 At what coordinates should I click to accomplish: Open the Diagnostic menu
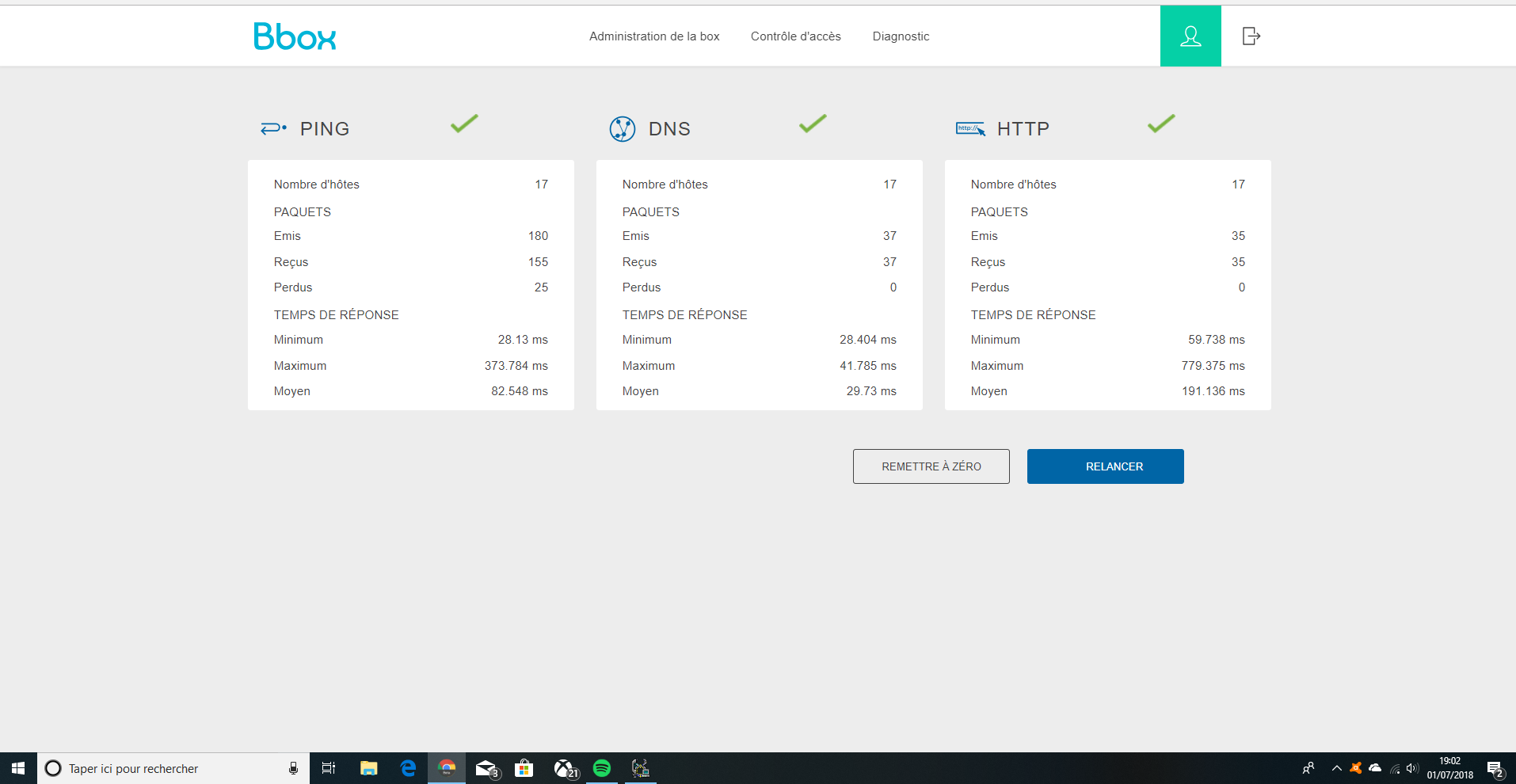(x=901, y=36)
